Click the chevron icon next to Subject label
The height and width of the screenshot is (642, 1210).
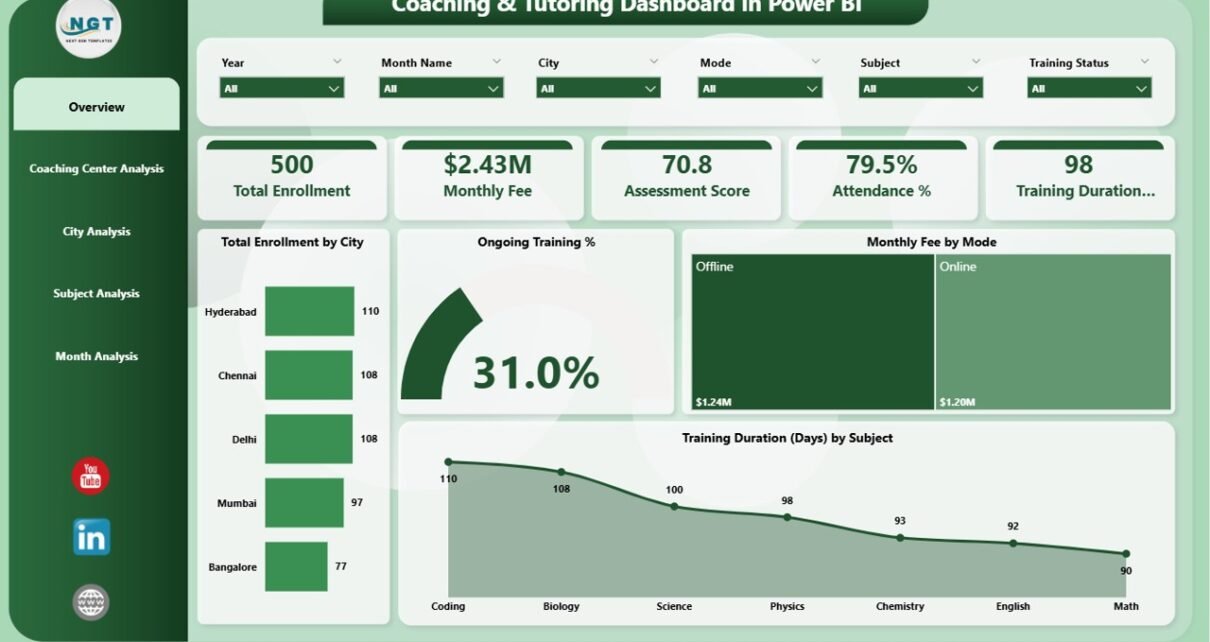[x=976, y=62]
